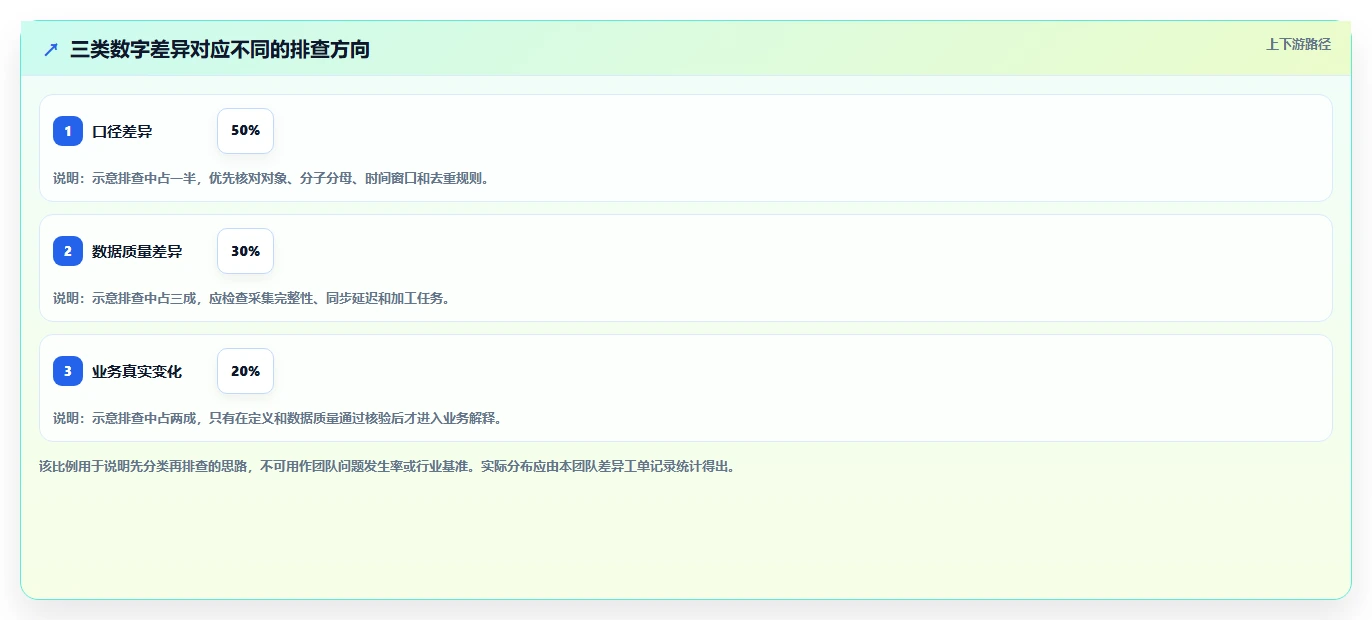Click the footer note starting 该比例用于说明
This screenshot has height=620, width=1372.
(x=388, y=466)
